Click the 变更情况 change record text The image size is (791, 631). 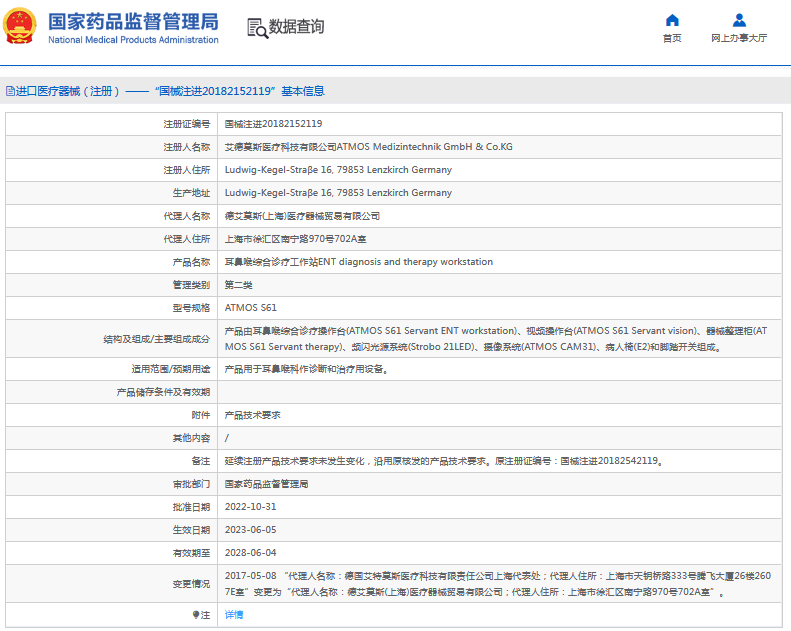coord(497,584)
